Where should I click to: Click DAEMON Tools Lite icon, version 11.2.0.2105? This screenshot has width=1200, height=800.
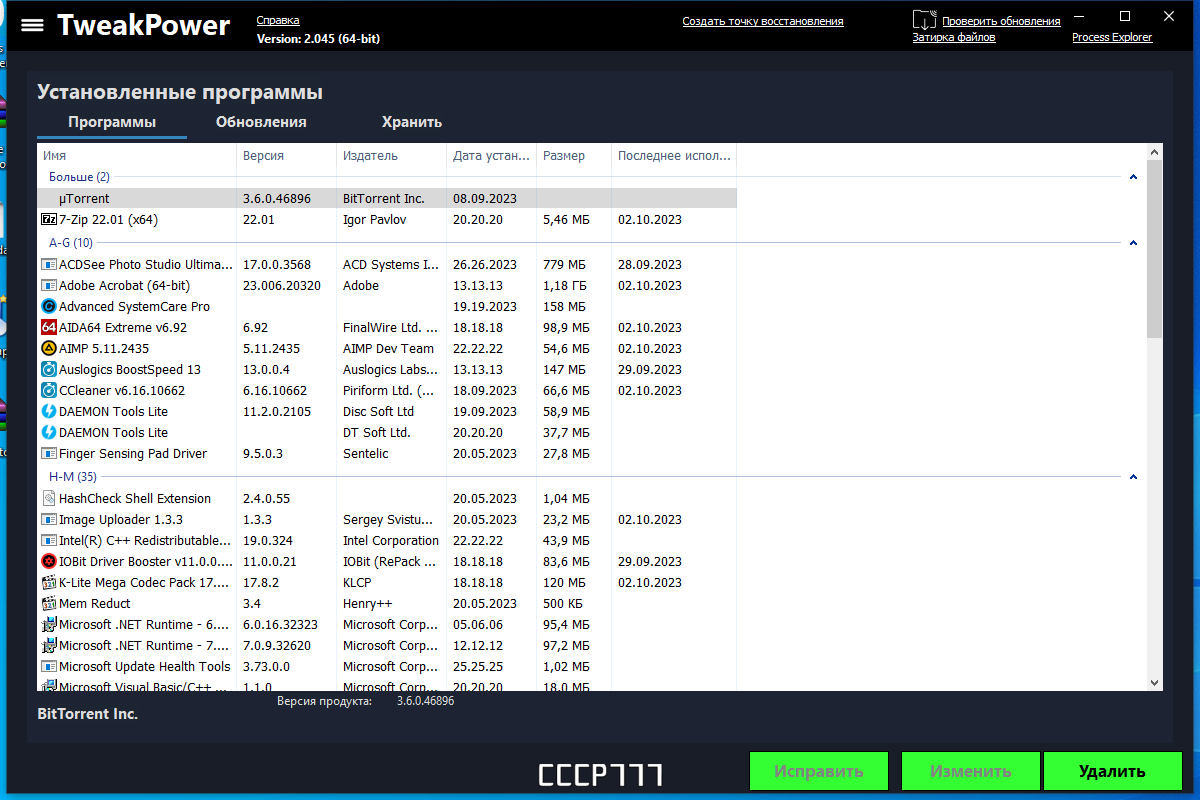49,412
